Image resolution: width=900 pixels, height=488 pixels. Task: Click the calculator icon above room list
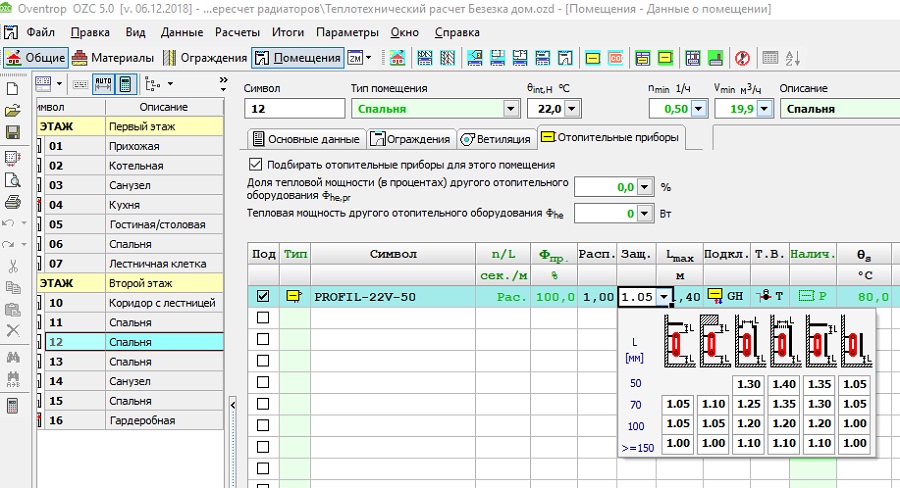125,84
